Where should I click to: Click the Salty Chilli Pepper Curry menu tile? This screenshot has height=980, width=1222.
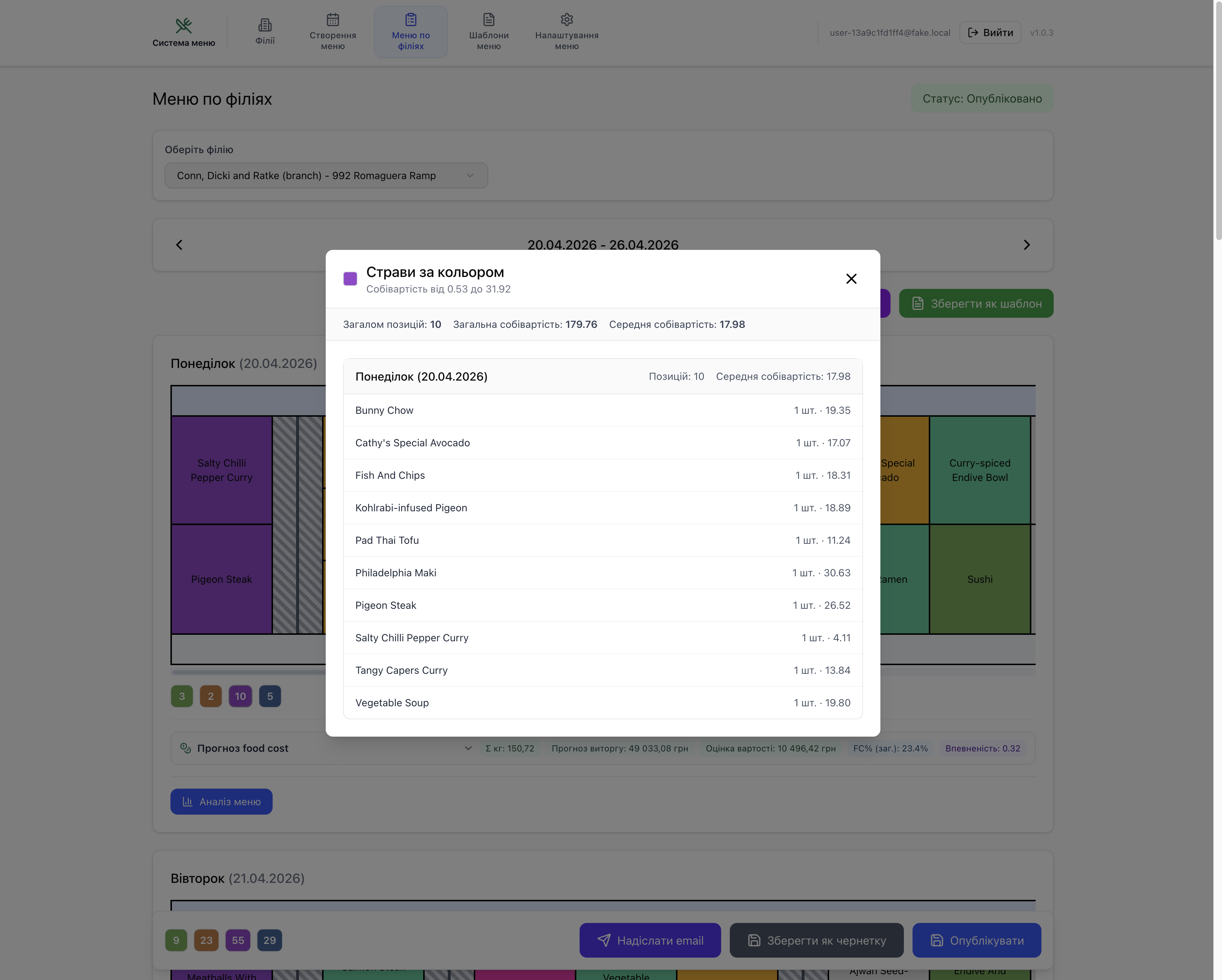[222, 471]
